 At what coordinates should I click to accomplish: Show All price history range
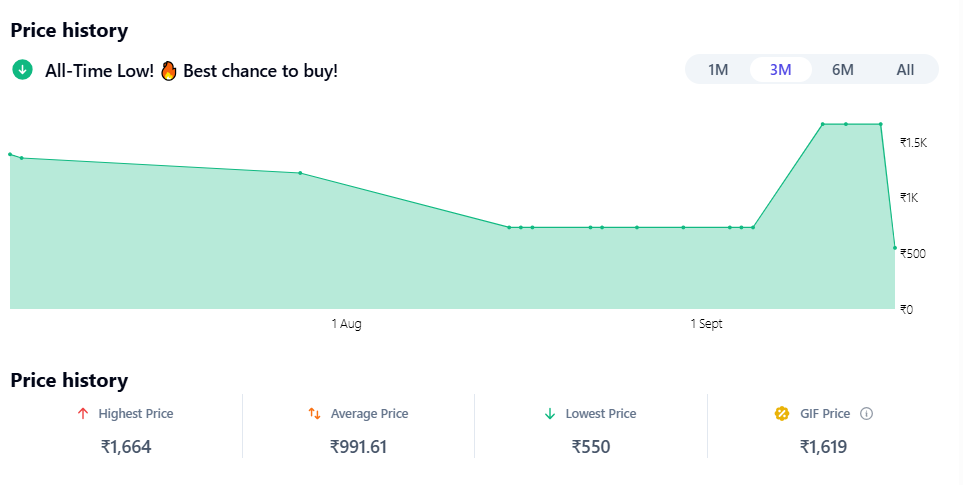(x=905, y=70)
